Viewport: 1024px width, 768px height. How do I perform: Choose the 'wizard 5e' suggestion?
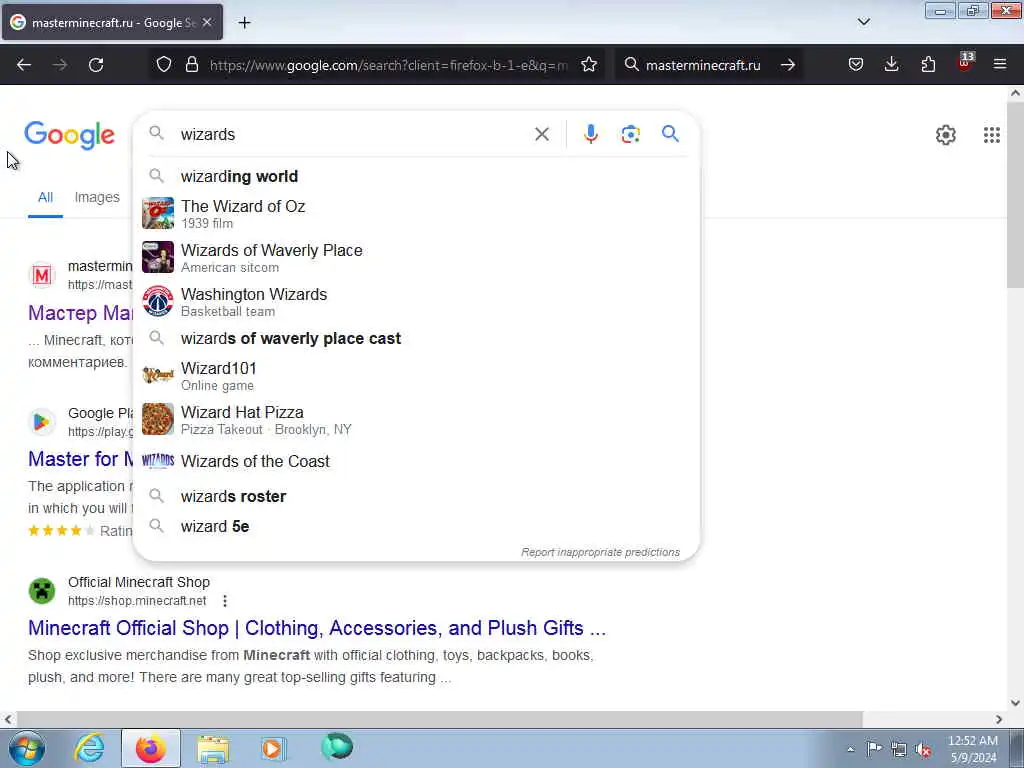pyautogui.click(x=416, y=526)
